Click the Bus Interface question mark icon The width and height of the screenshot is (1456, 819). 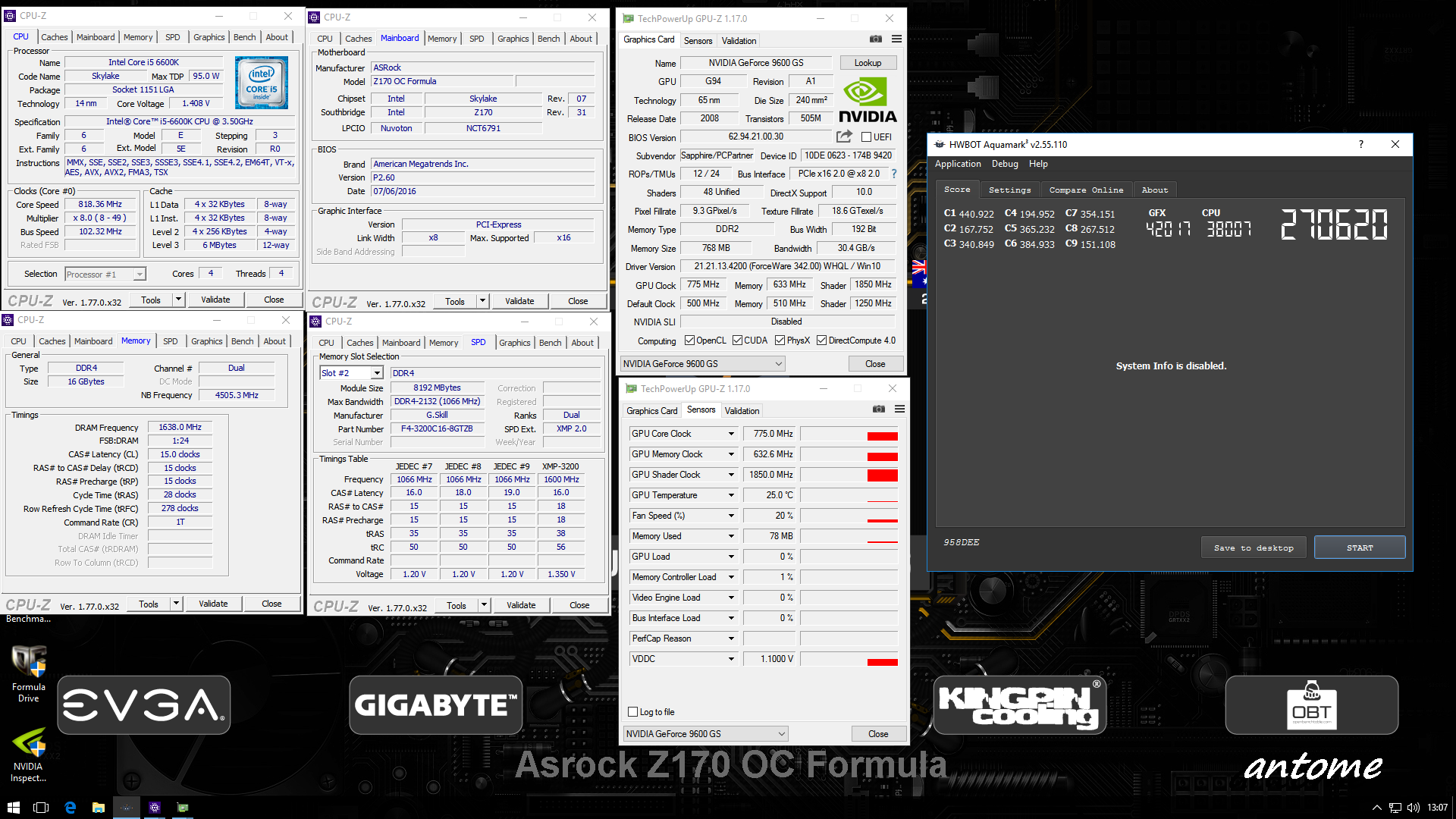[x=894, y=174]
